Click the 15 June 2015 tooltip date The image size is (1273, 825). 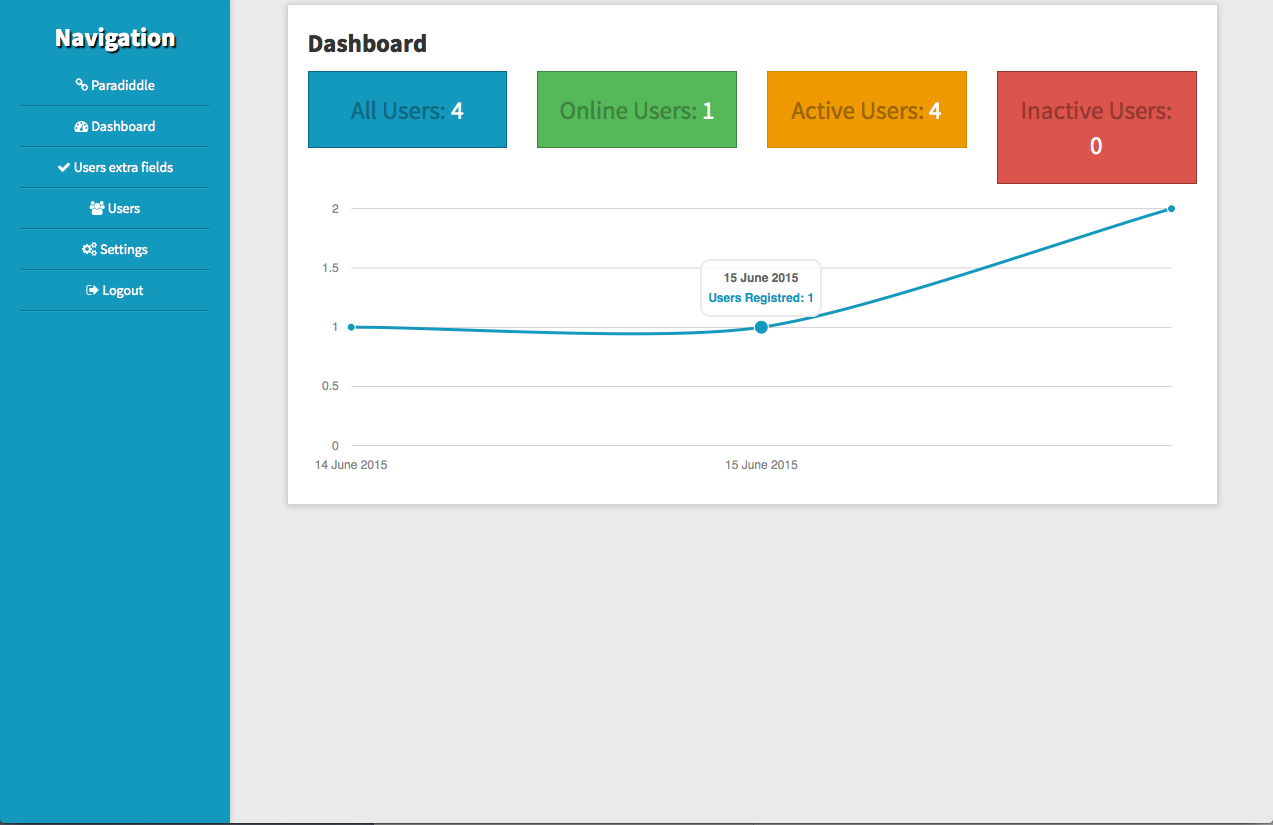click(761, 278)
